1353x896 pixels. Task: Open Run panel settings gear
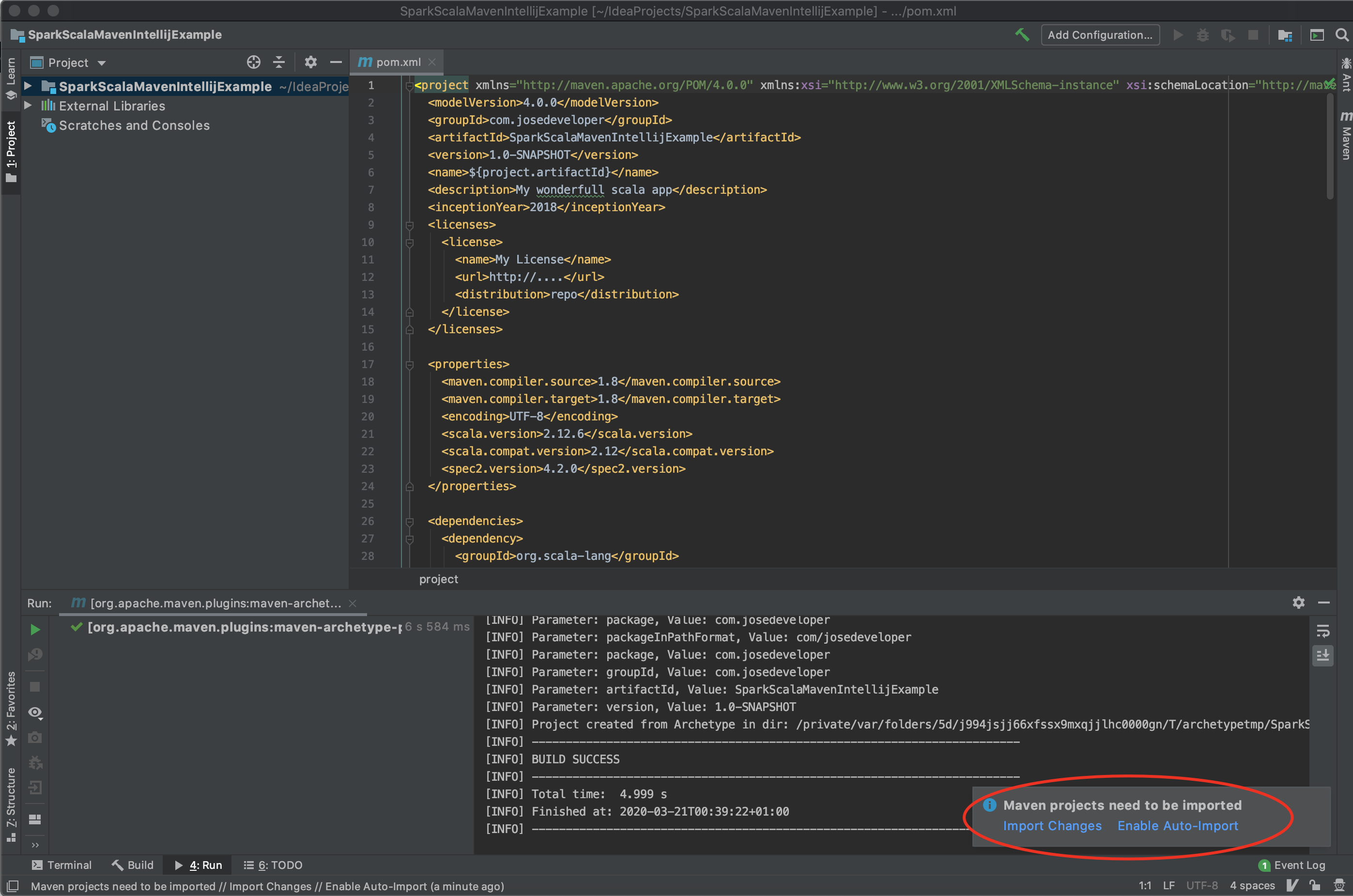click(1299, 603)
